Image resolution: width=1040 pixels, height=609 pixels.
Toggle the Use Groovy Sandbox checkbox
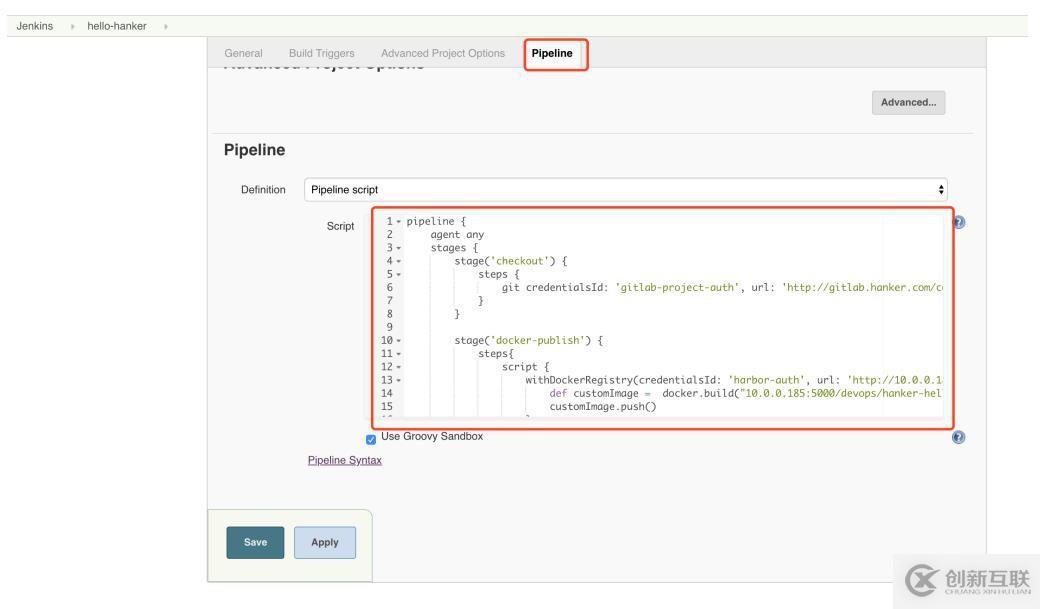pyautogui.click(x=372, y=438)
